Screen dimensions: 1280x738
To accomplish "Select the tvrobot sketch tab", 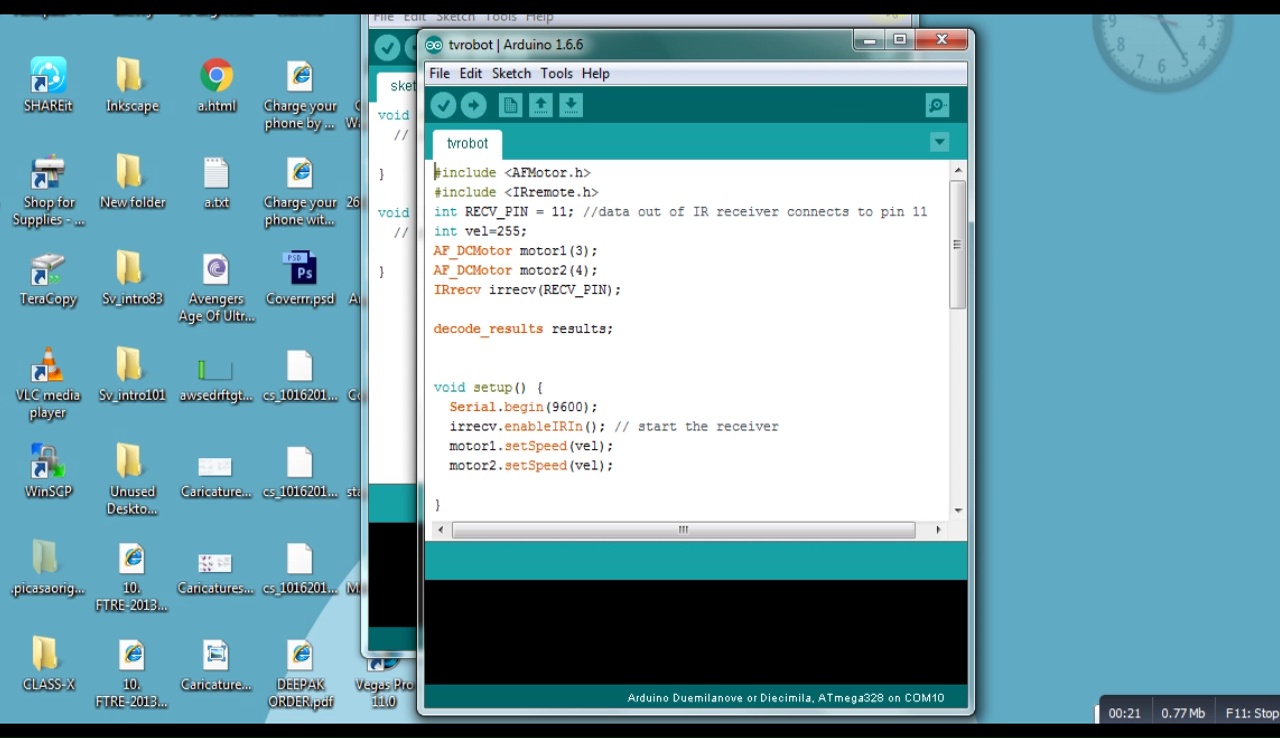I will [468, 144].
